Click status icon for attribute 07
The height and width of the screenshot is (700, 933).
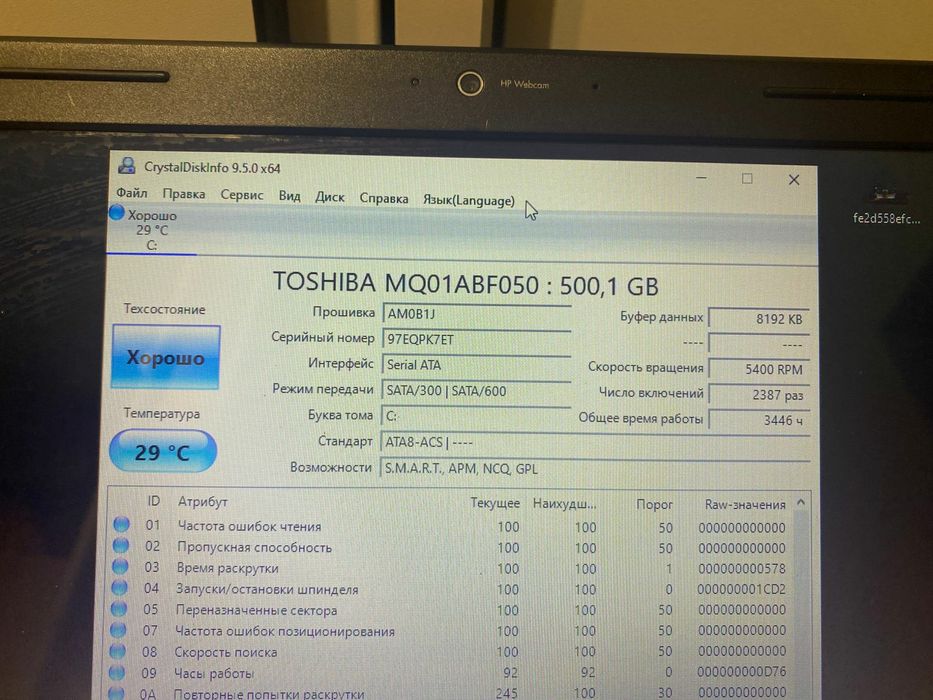tap(118, 630)
